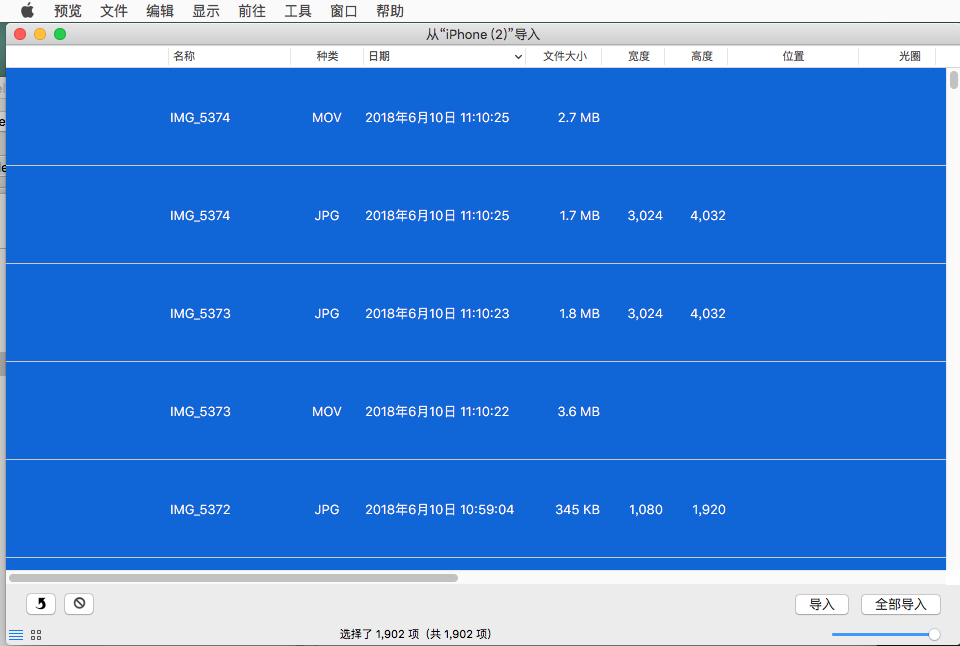
Task: Click the 1,080 width value
Action: tap(646, 509)
